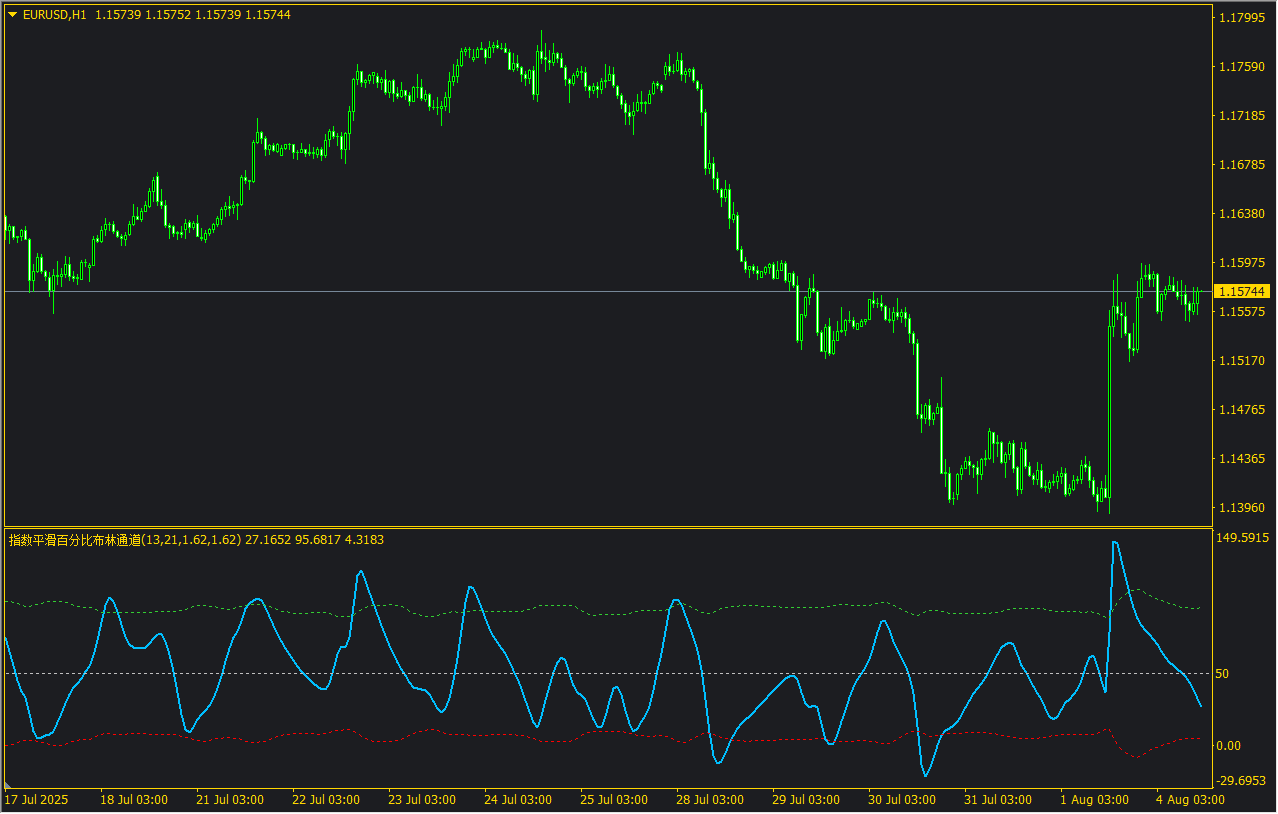The height and width of the screenshot is (814, 1278).
Task: Click the indicator value 27.1652
Action: click(268, 540)
